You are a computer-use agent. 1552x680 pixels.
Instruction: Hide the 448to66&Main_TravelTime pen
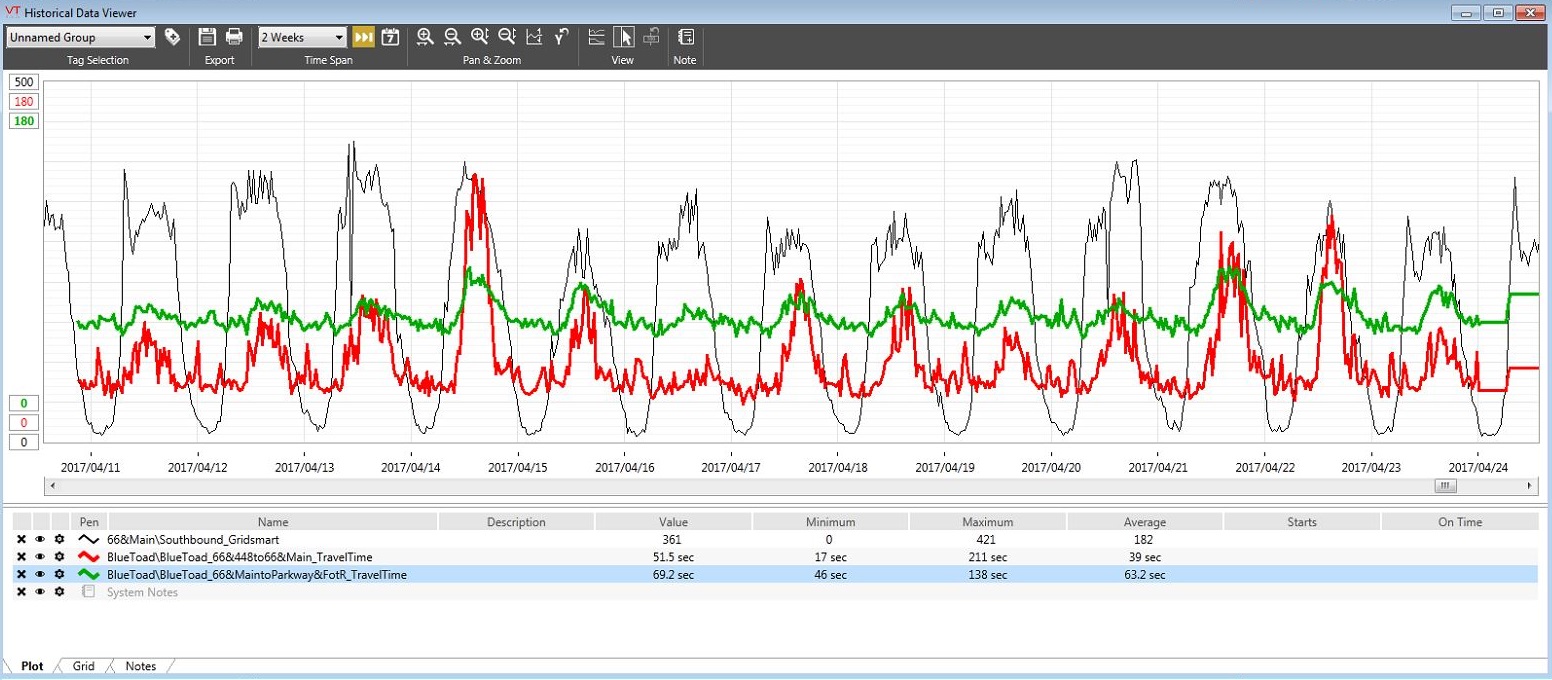coord(40,557)
